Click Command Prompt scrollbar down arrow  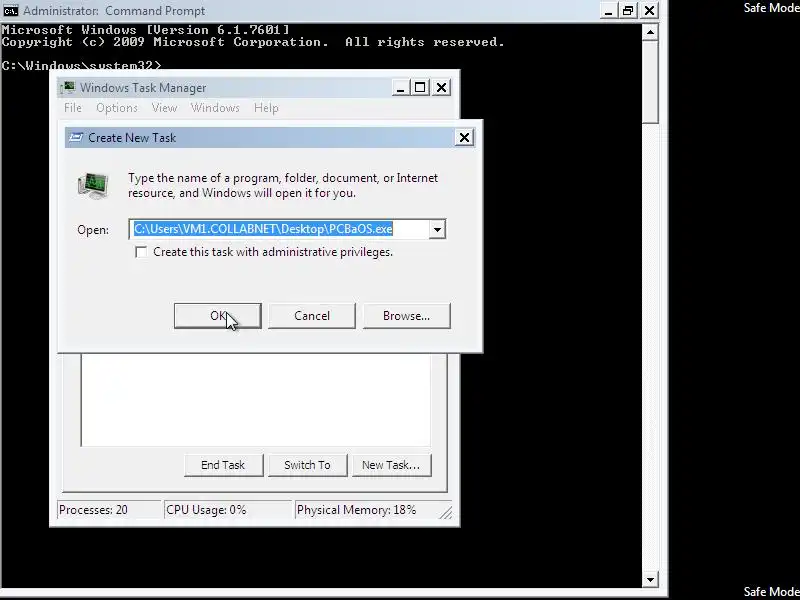[x=650, y=579]
